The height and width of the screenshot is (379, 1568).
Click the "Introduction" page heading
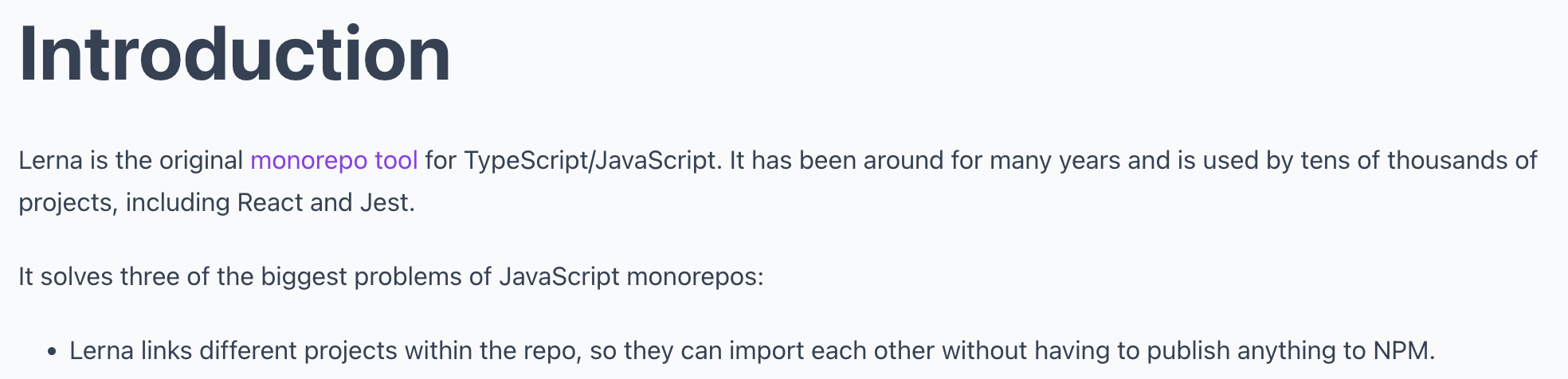[235, 54]
